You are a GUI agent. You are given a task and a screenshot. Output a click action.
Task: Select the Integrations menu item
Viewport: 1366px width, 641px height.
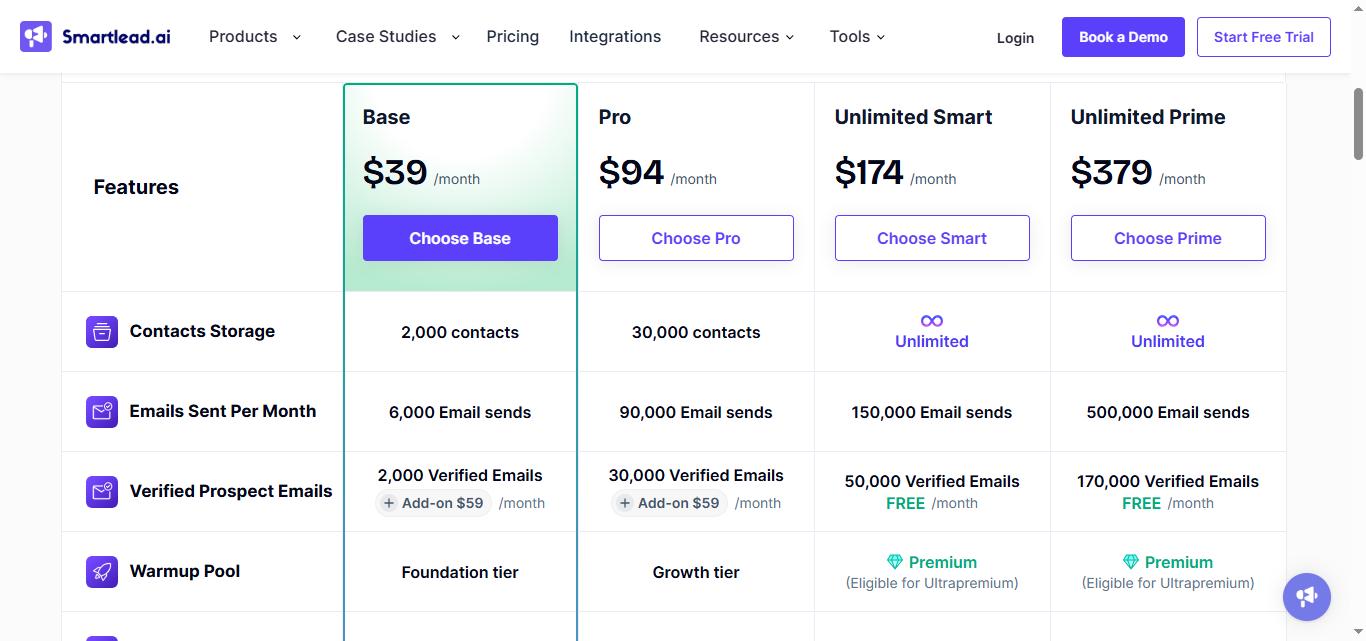pyautogui.click(x=614, y=36)
